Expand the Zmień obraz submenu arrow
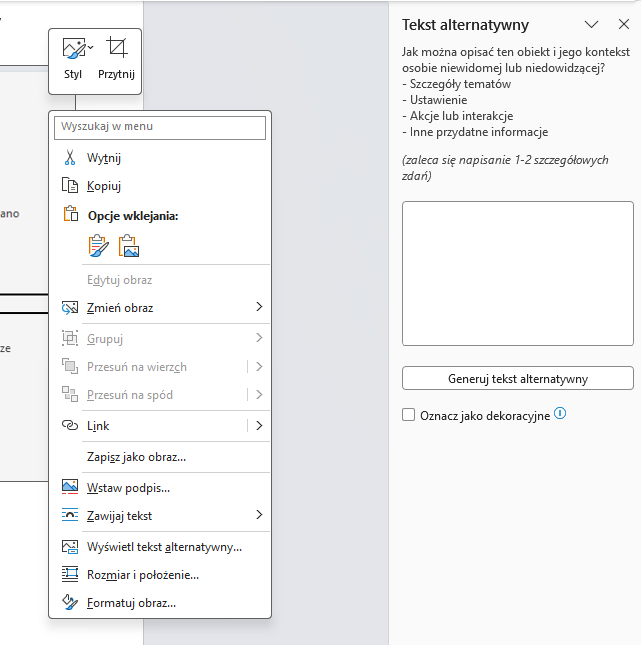This screenshot has width=641, height=645. point(259,307)
